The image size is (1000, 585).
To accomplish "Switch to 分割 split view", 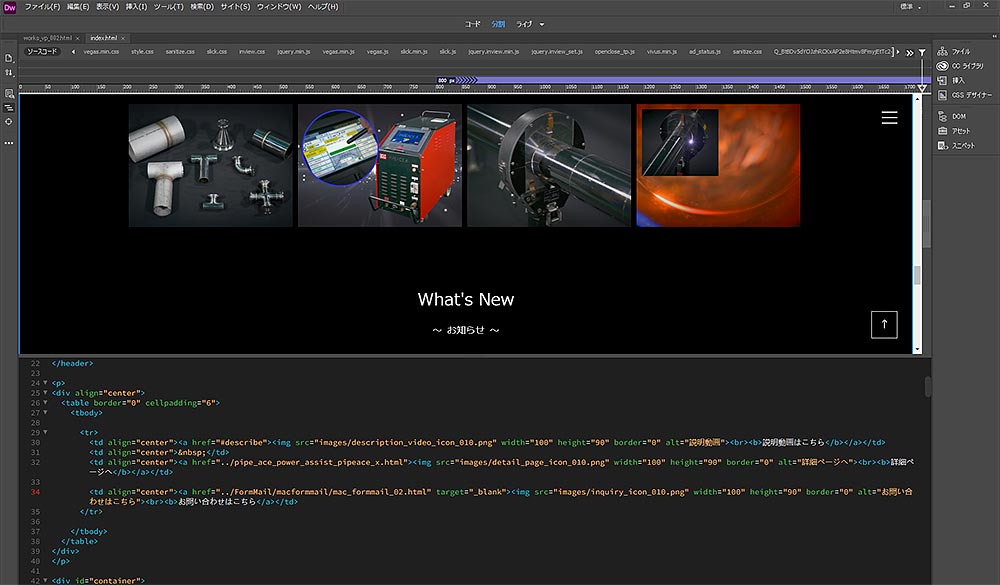I will (x=498, y=24).
